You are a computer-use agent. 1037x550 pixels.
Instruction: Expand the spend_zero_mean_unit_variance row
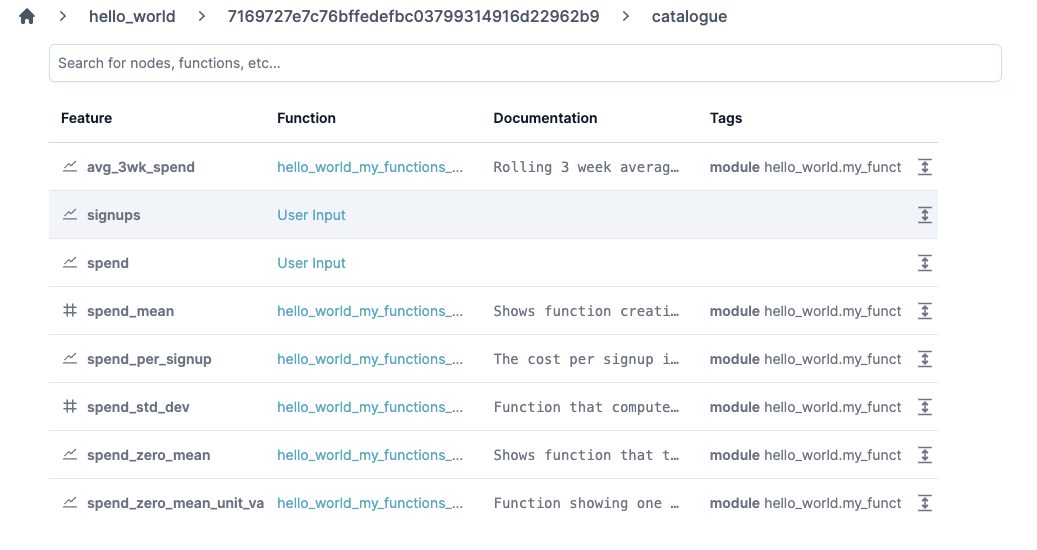pyautogui.click(x=925, y=503)
